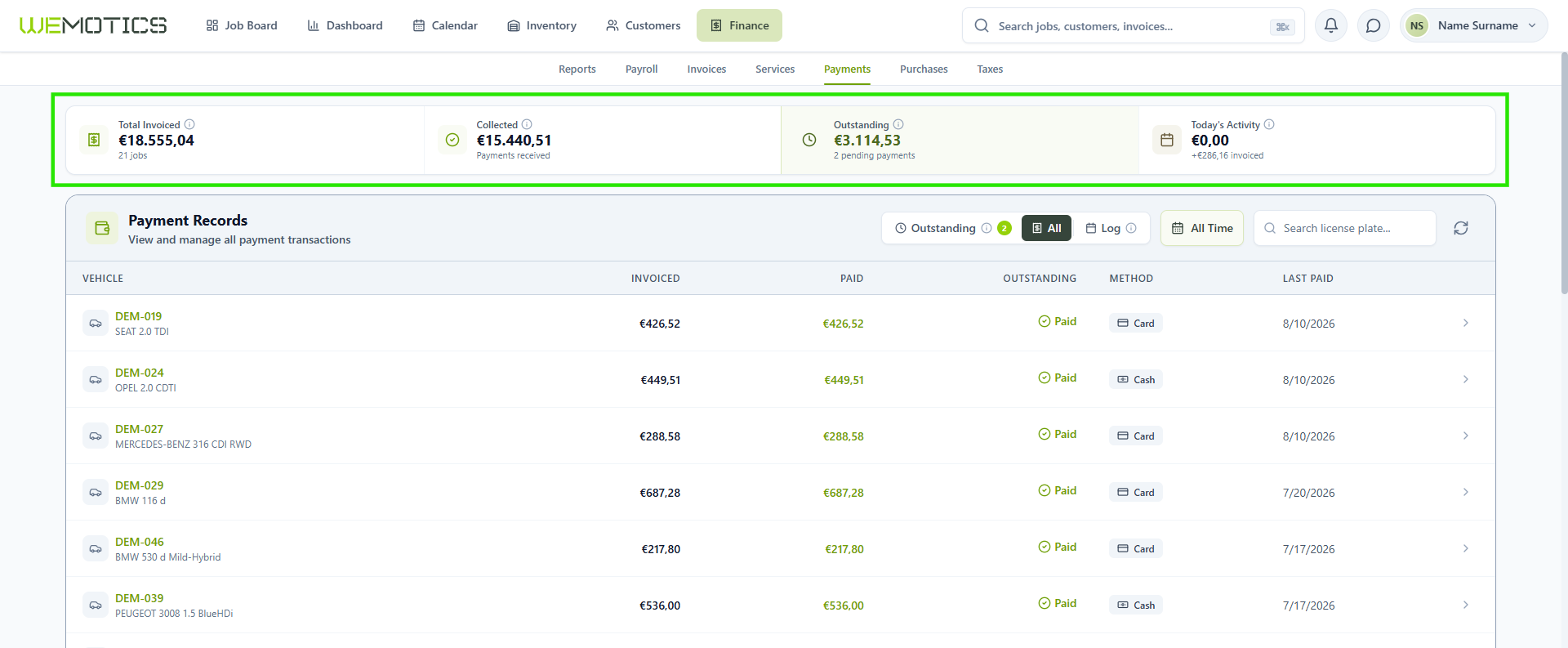Click the Outstanding clock icon in summary card
Screen dimensions: 1568x648
pos(809,140)
